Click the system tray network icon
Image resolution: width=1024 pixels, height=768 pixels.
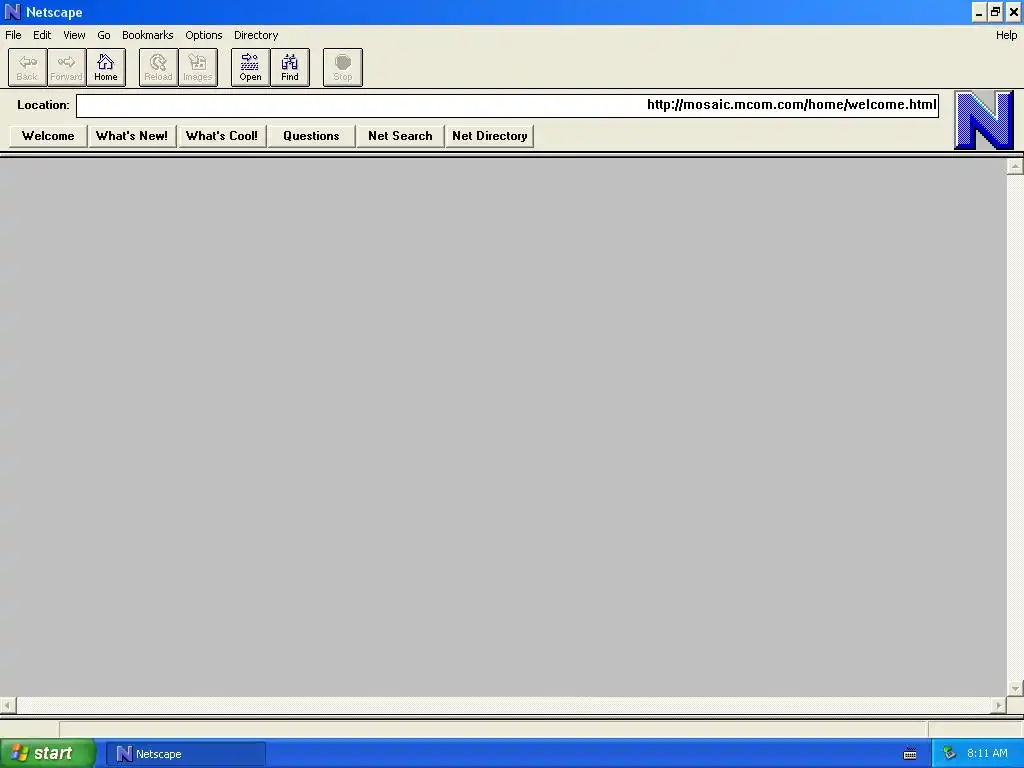(x=949, y=754)
